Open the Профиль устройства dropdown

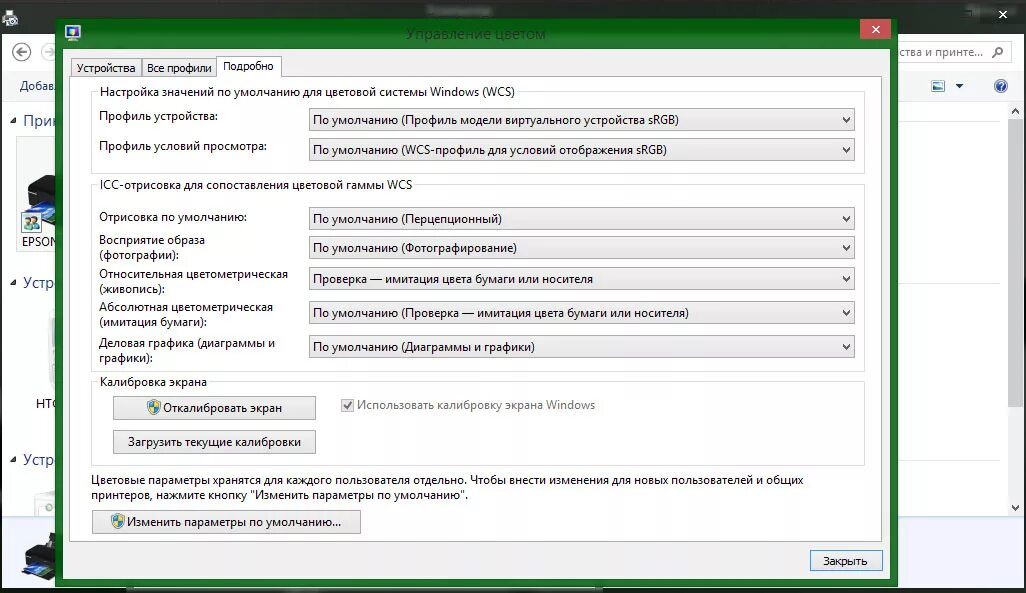[581, 120]
